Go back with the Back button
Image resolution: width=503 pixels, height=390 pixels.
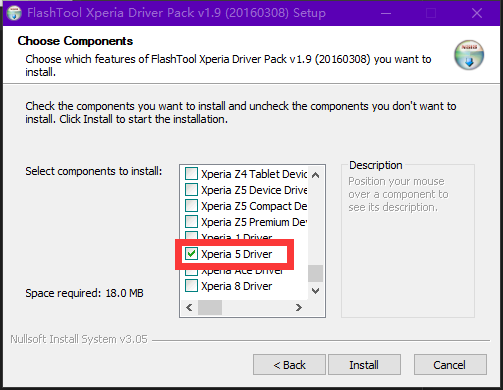click(289, 365)
